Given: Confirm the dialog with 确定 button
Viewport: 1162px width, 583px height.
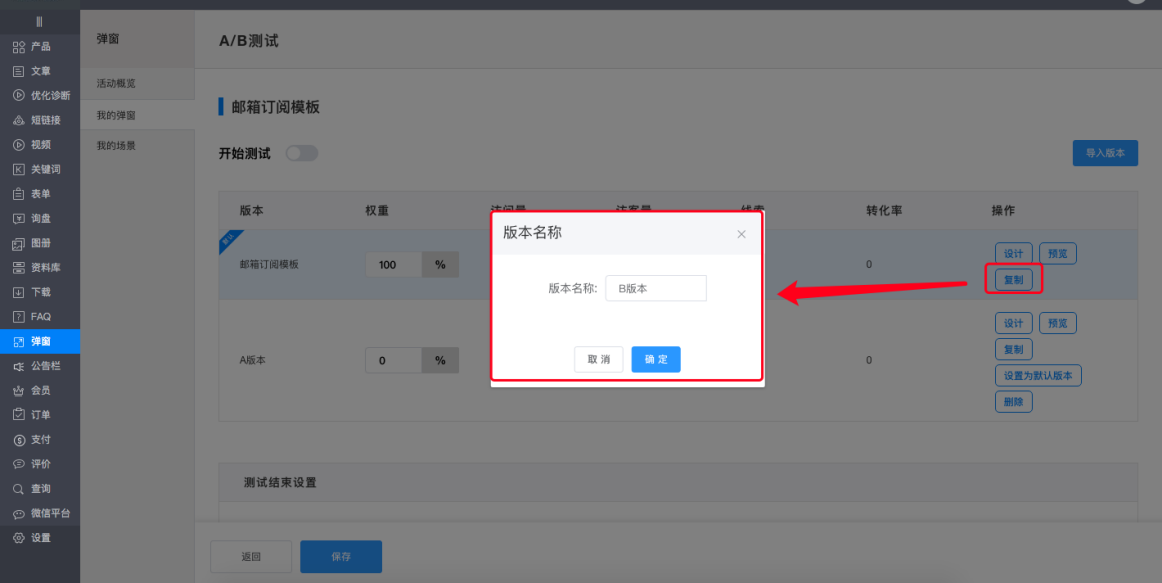Looking at the screenshot, I should pyautogui.click(x=656, y=358).
